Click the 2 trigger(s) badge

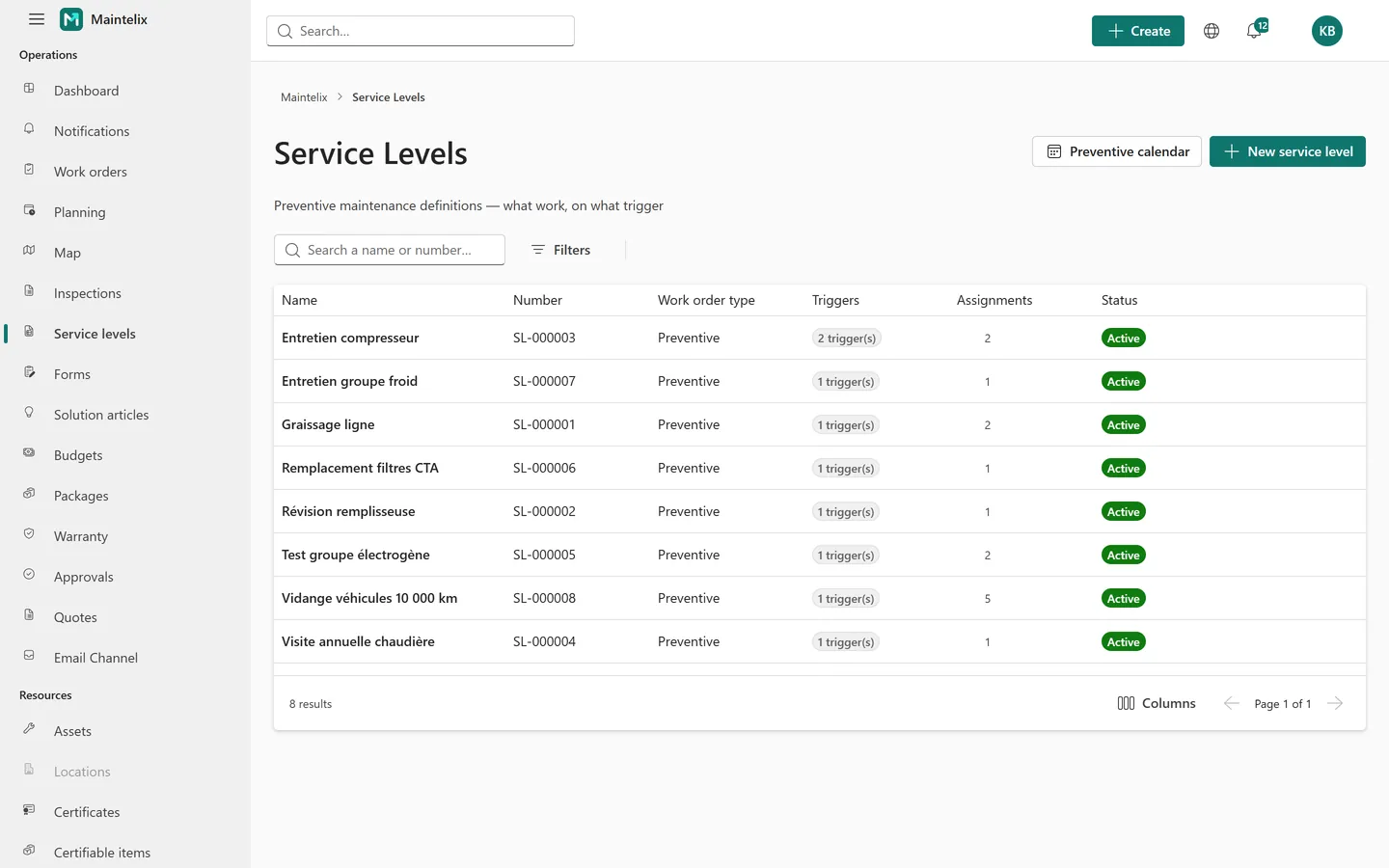847,339
